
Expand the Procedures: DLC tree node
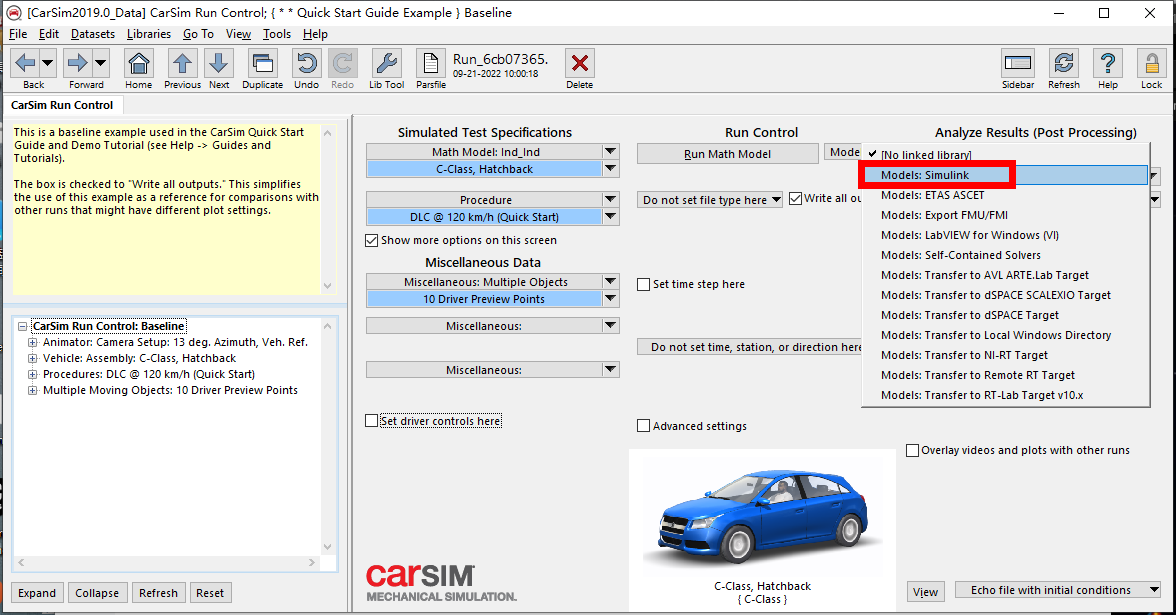[32, 374]
